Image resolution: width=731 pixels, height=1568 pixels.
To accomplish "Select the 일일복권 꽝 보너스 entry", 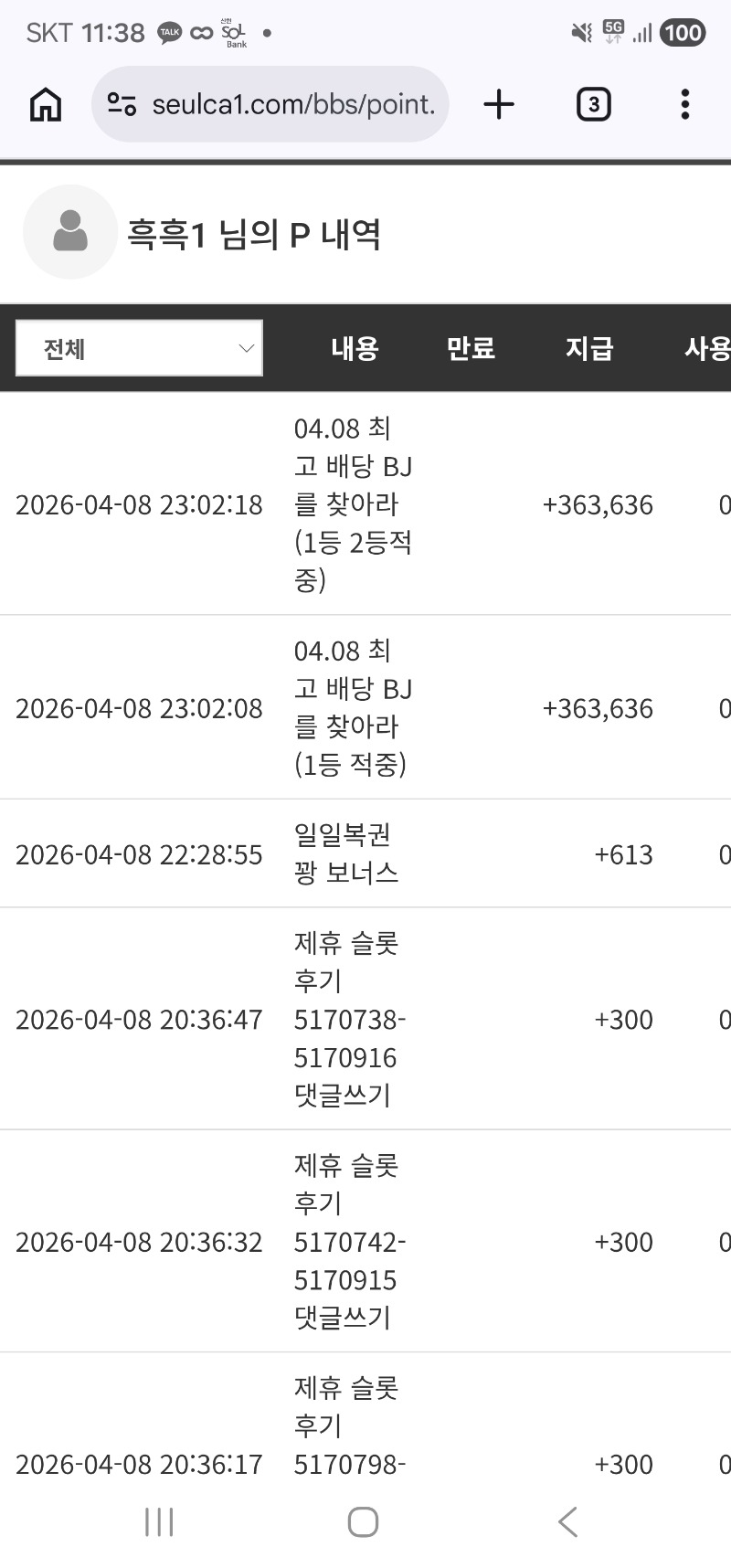I will (346, 853).
